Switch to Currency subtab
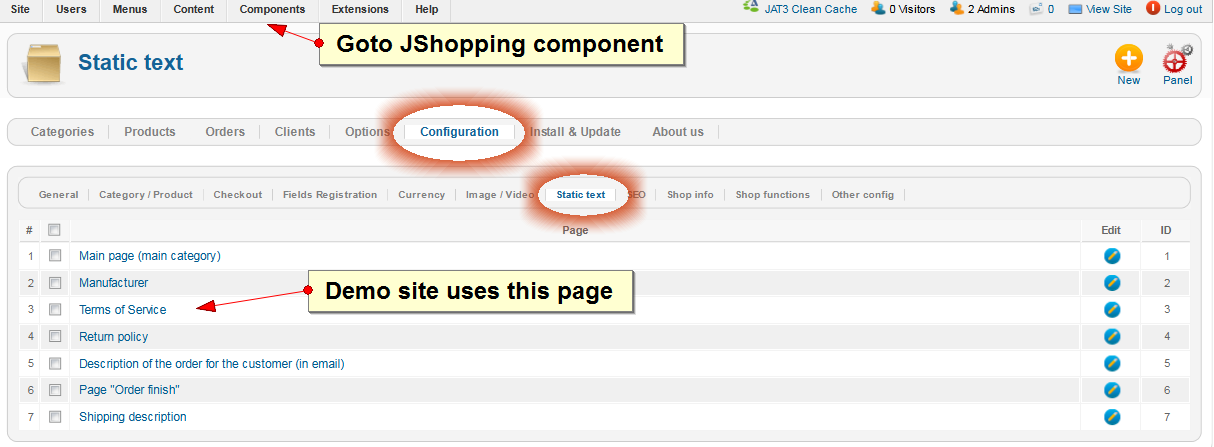1214x447 pixels. pos(421,195)
